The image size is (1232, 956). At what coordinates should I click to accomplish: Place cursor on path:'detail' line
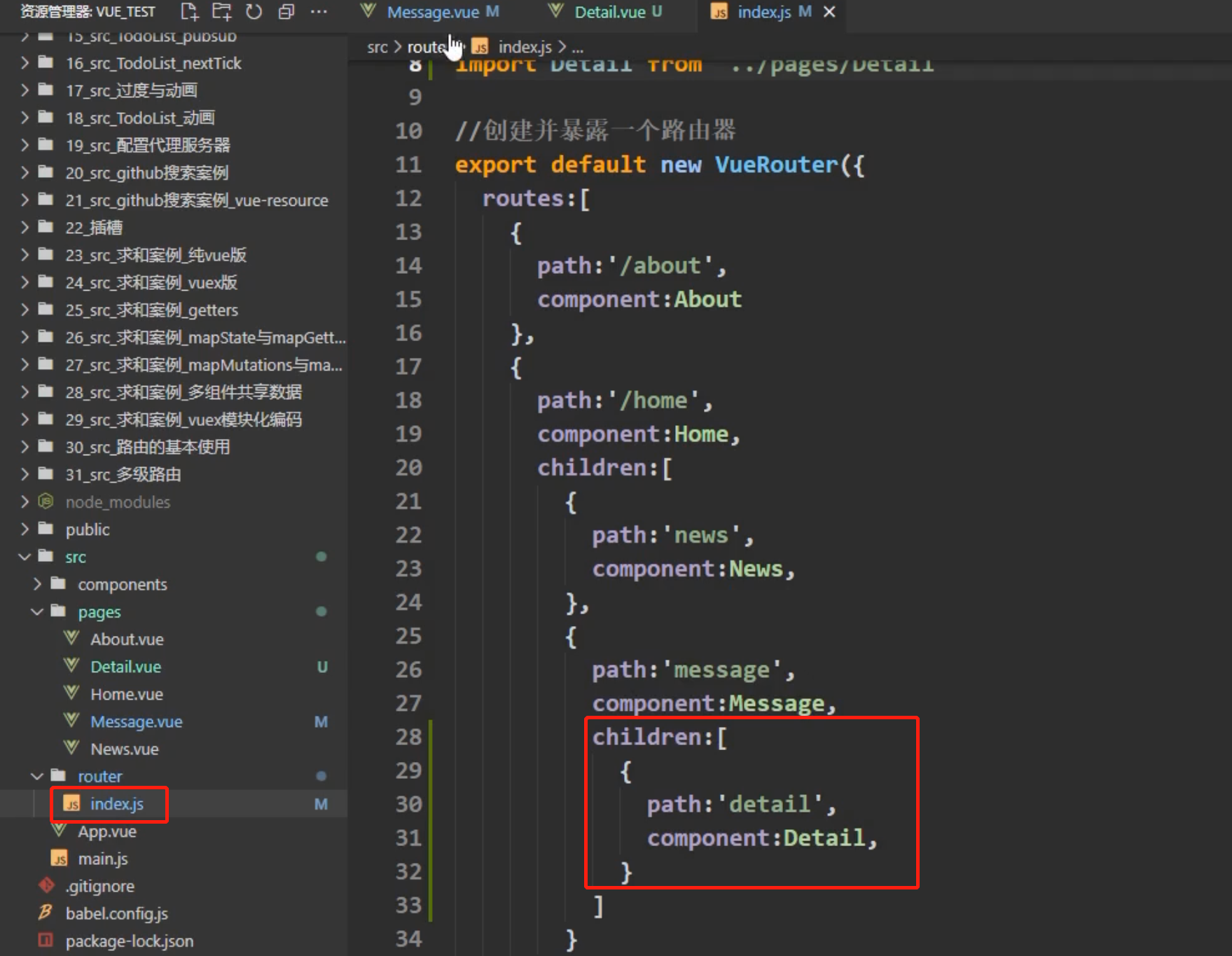[741, 804]
